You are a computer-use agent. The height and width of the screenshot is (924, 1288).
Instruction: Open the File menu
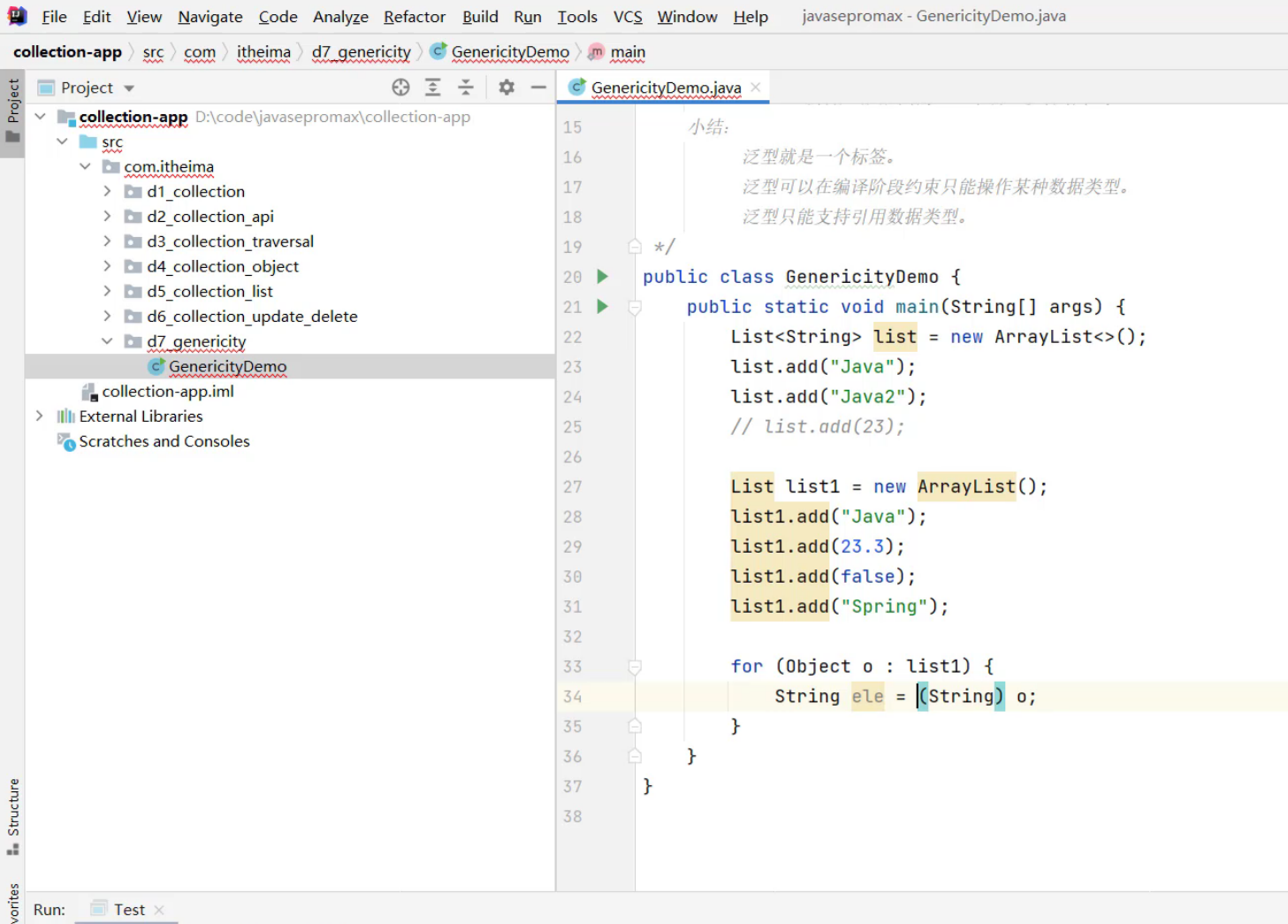54,17
